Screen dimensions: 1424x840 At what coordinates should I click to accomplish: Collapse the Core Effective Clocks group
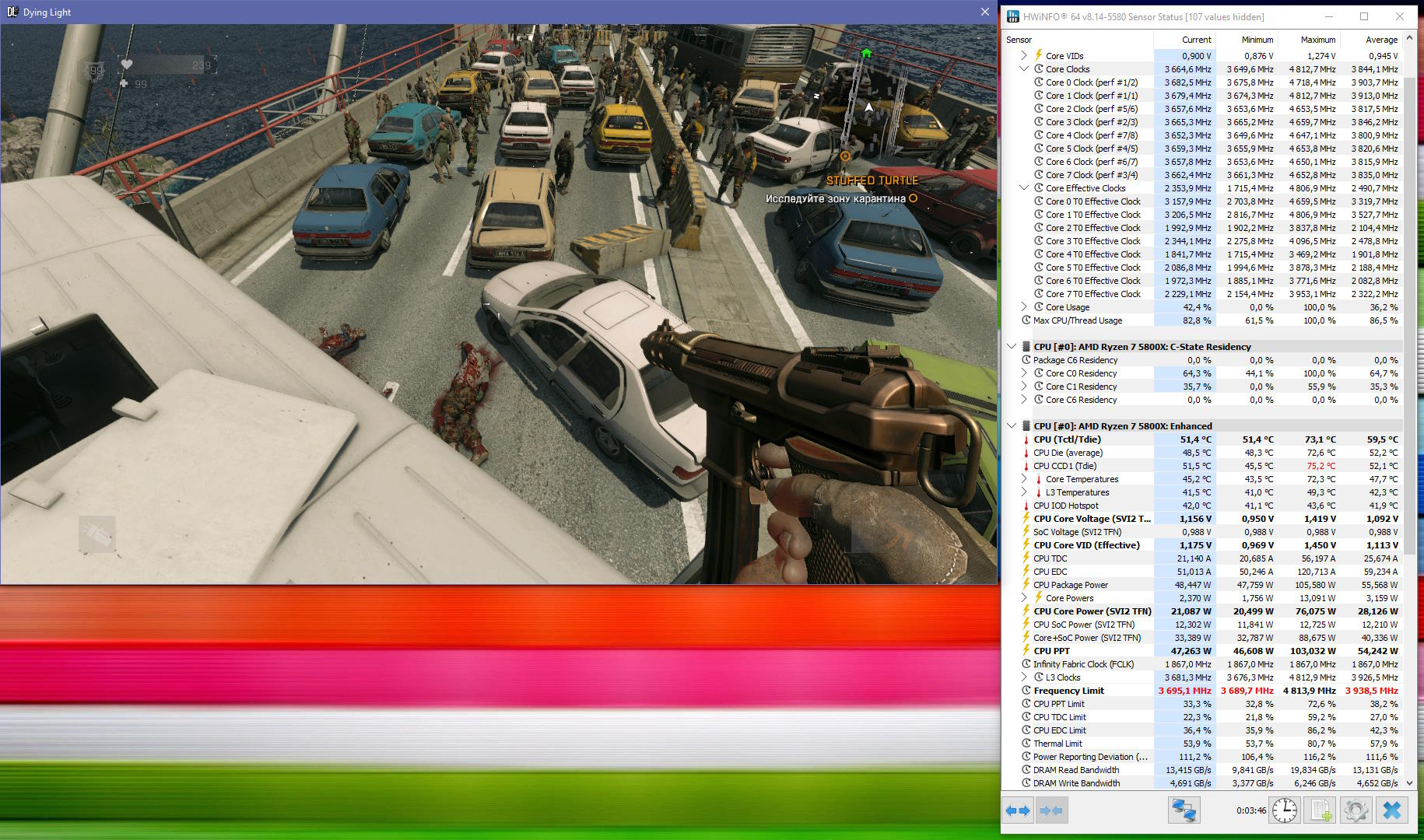tap(1024, 188)
